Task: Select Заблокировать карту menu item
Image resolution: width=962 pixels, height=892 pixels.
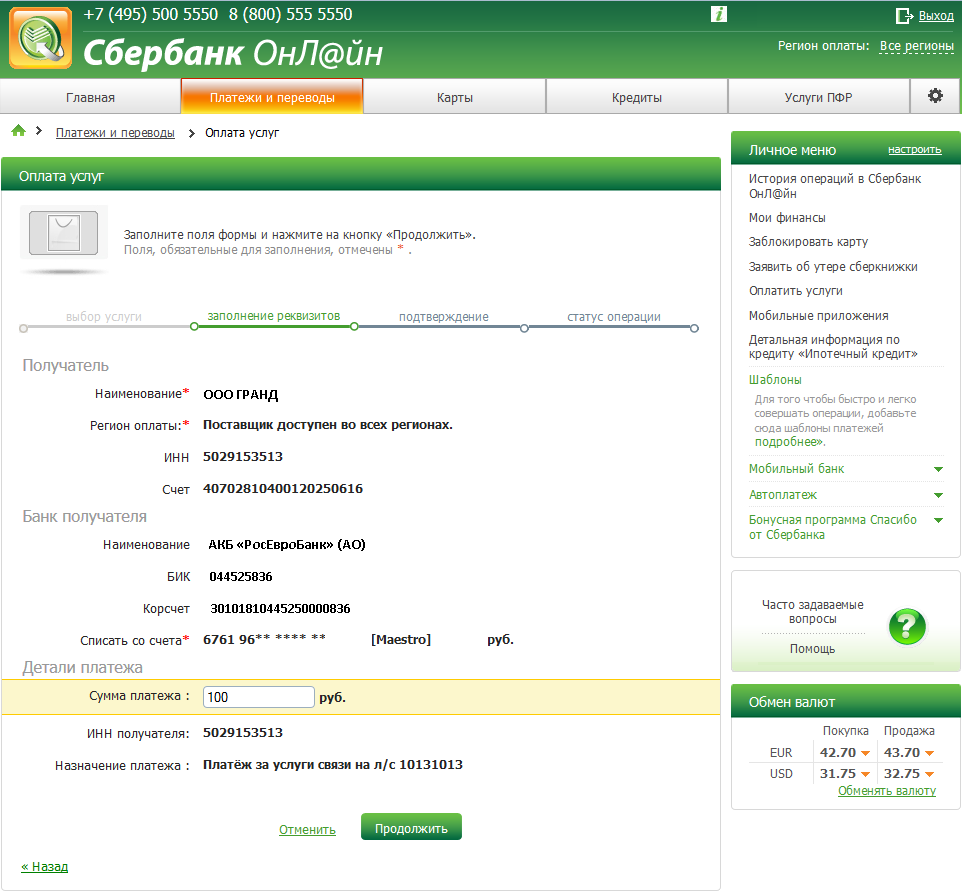Action: coord(808,242)
